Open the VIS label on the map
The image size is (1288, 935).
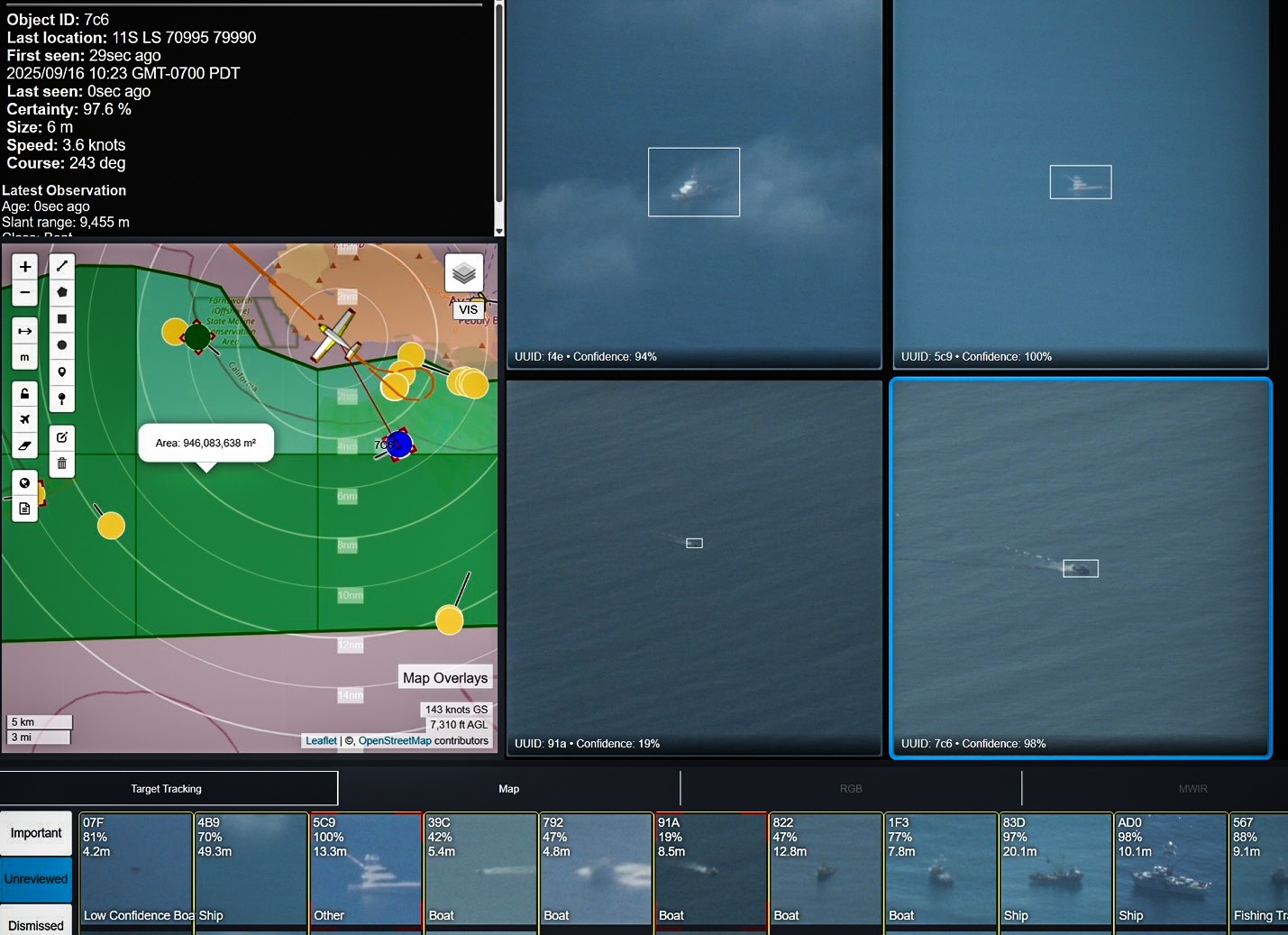(x=468, y=310)
